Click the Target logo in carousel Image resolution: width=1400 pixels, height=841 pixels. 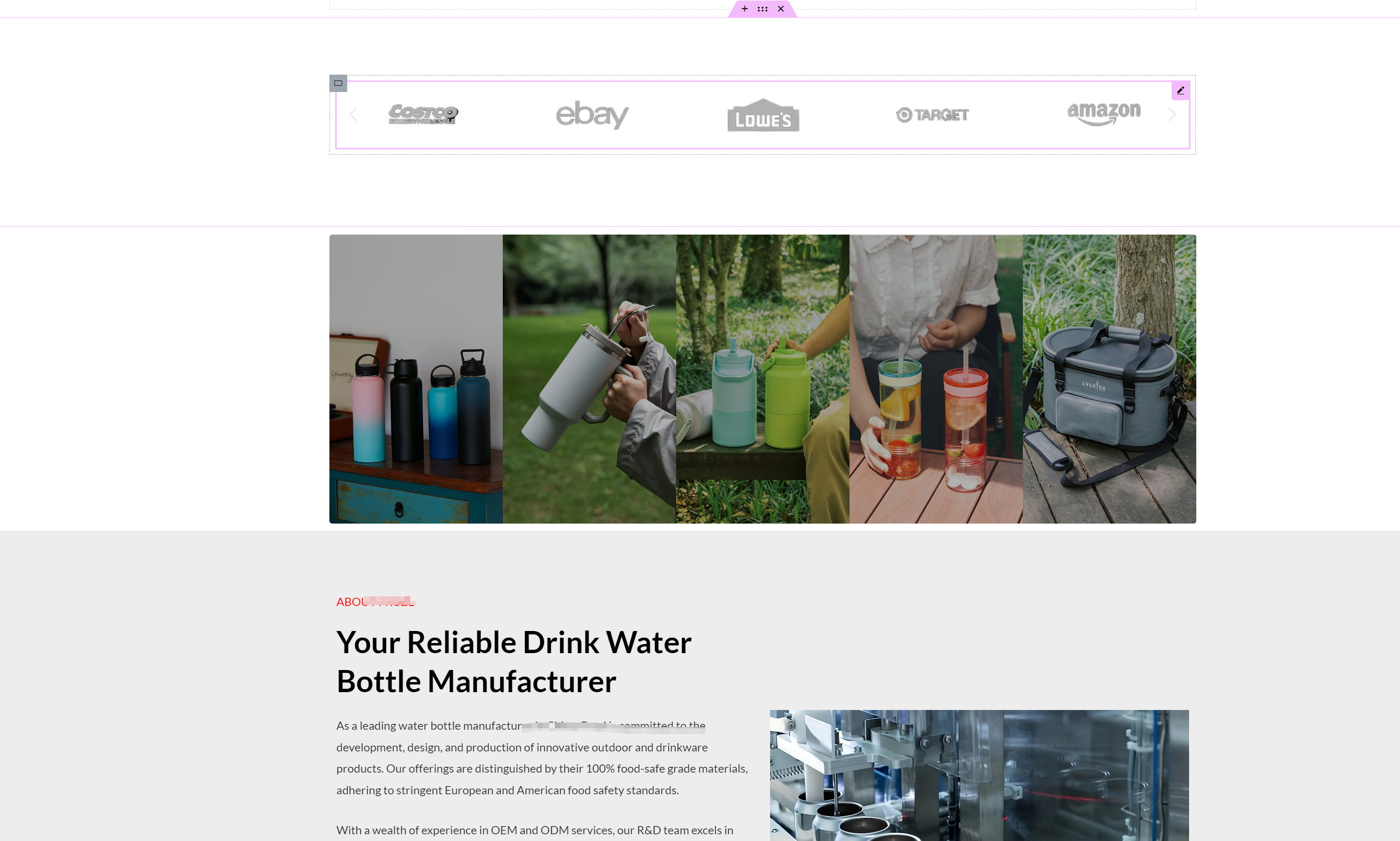(932, 114)
